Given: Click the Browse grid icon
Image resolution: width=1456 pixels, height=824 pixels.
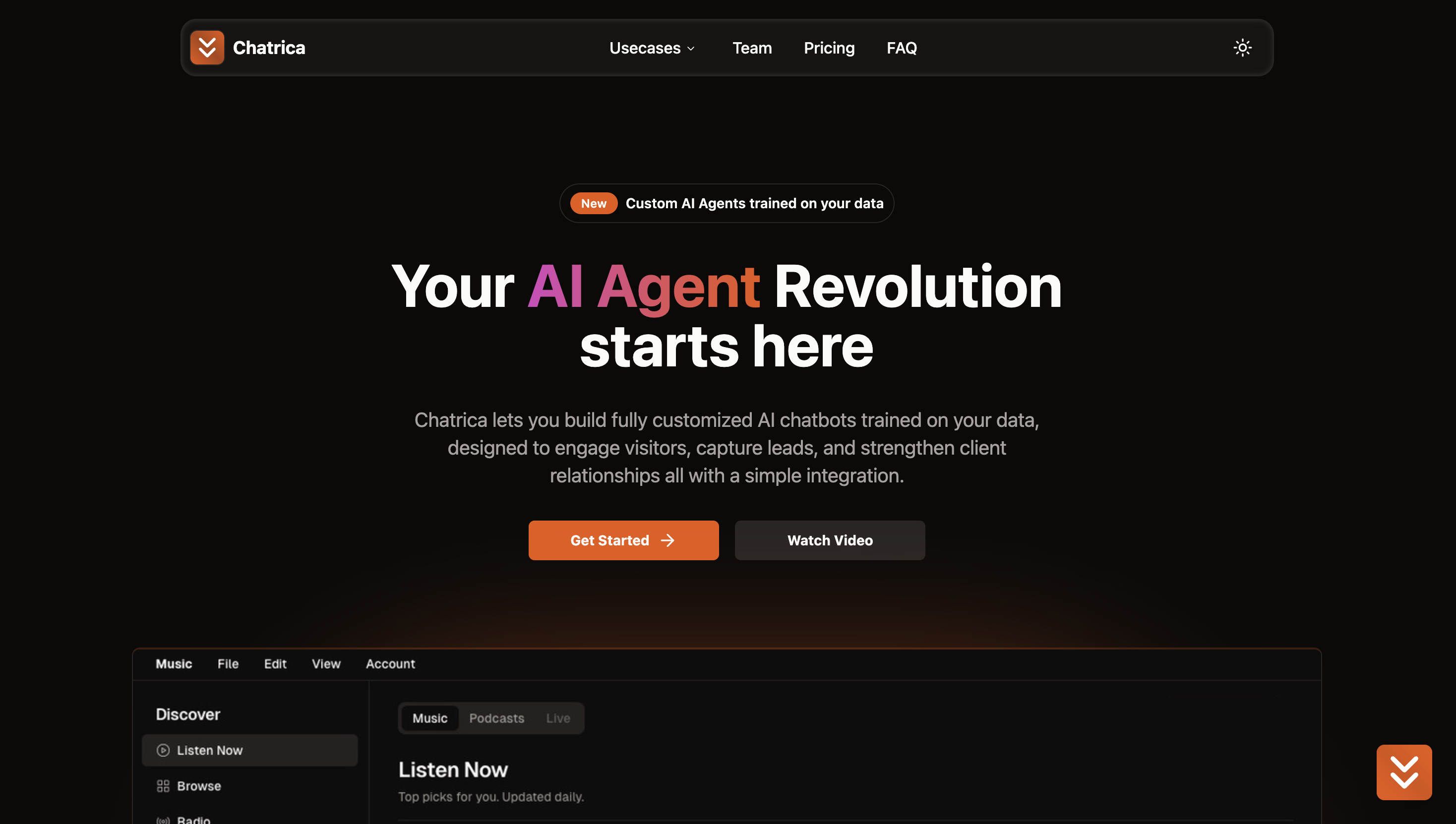Looking at the screenshot, I should click(x=163, y=785).
